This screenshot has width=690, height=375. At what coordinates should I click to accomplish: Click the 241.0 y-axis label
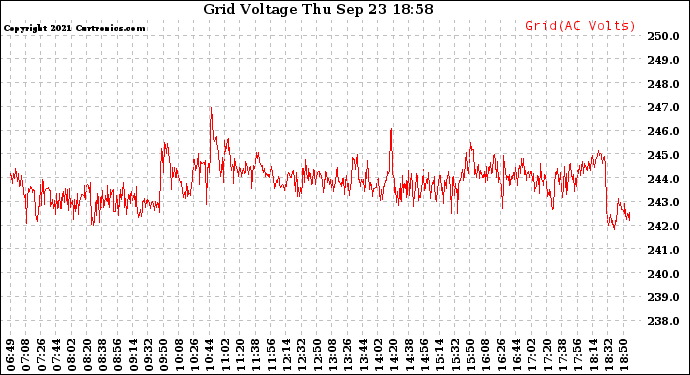(x=663, y=250)
